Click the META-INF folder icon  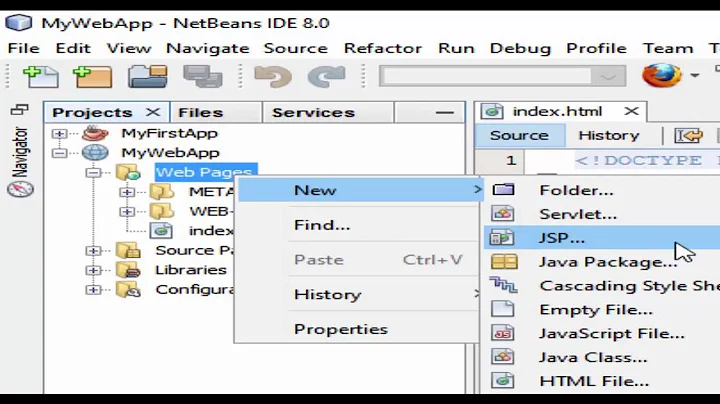(x=162, y=191)
